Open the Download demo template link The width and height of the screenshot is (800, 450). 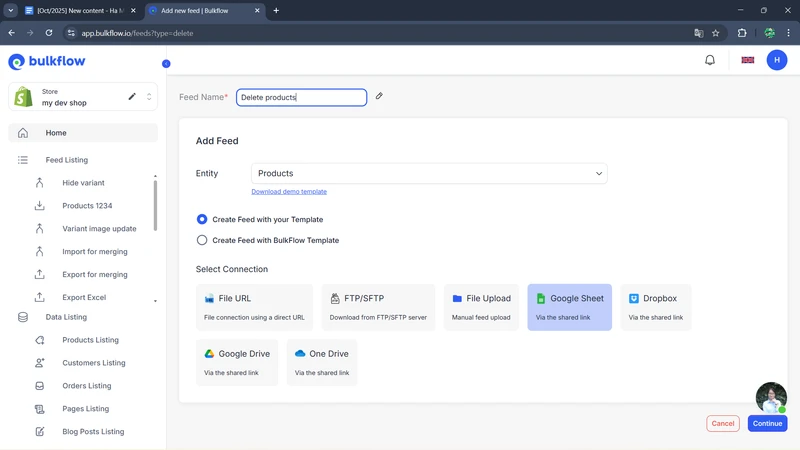coord(289,191)
